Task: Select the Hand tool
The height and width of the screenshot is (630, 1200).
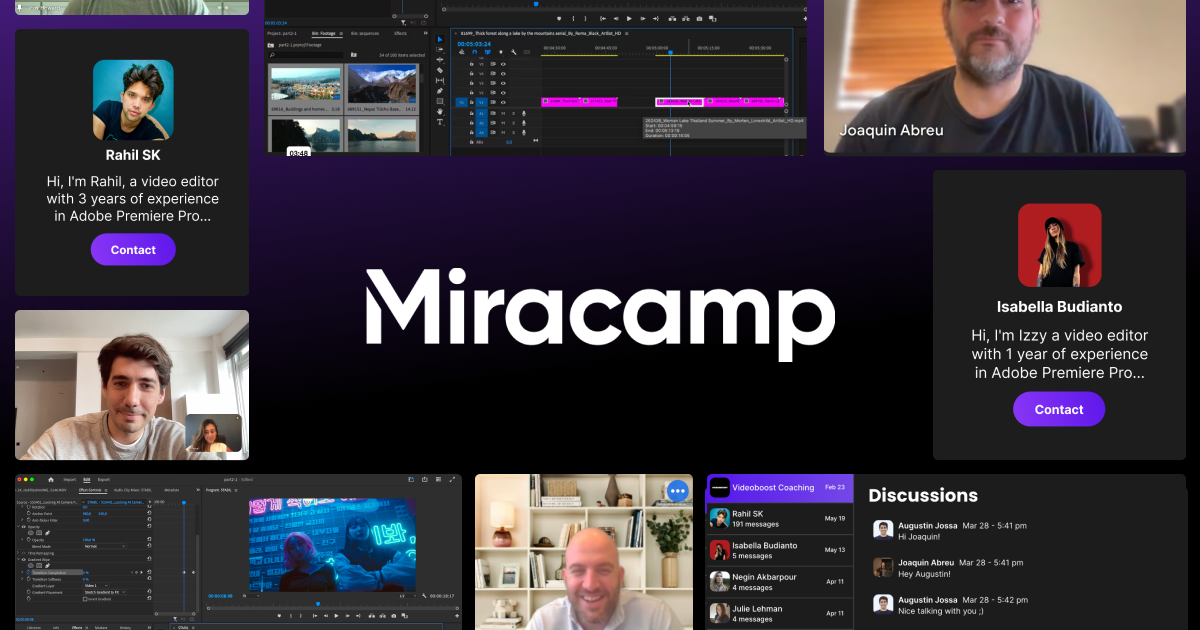Action: coord(440,111)
